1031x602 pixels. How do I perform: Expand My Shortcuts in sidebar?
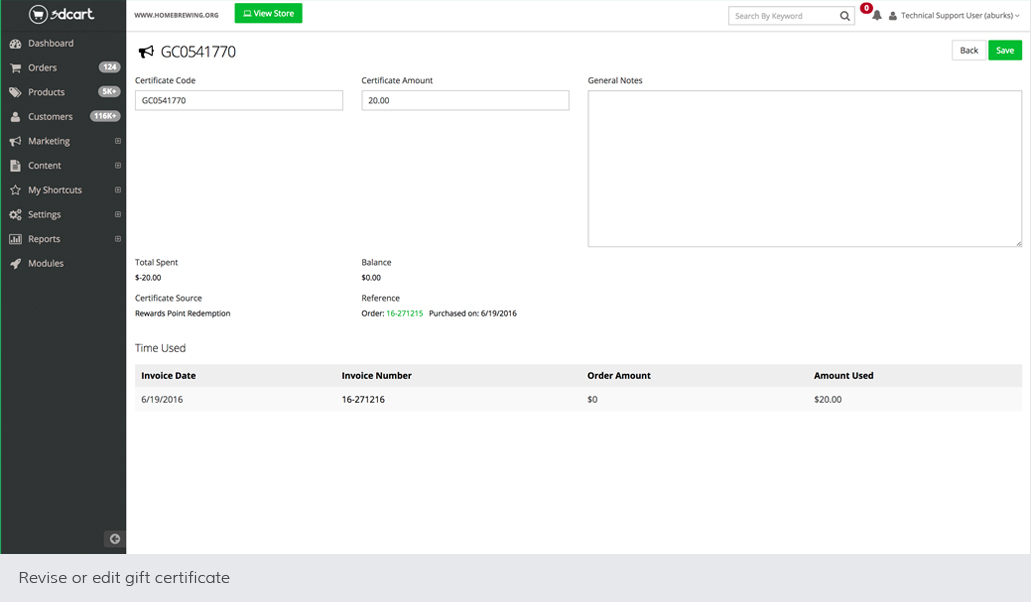117,190
